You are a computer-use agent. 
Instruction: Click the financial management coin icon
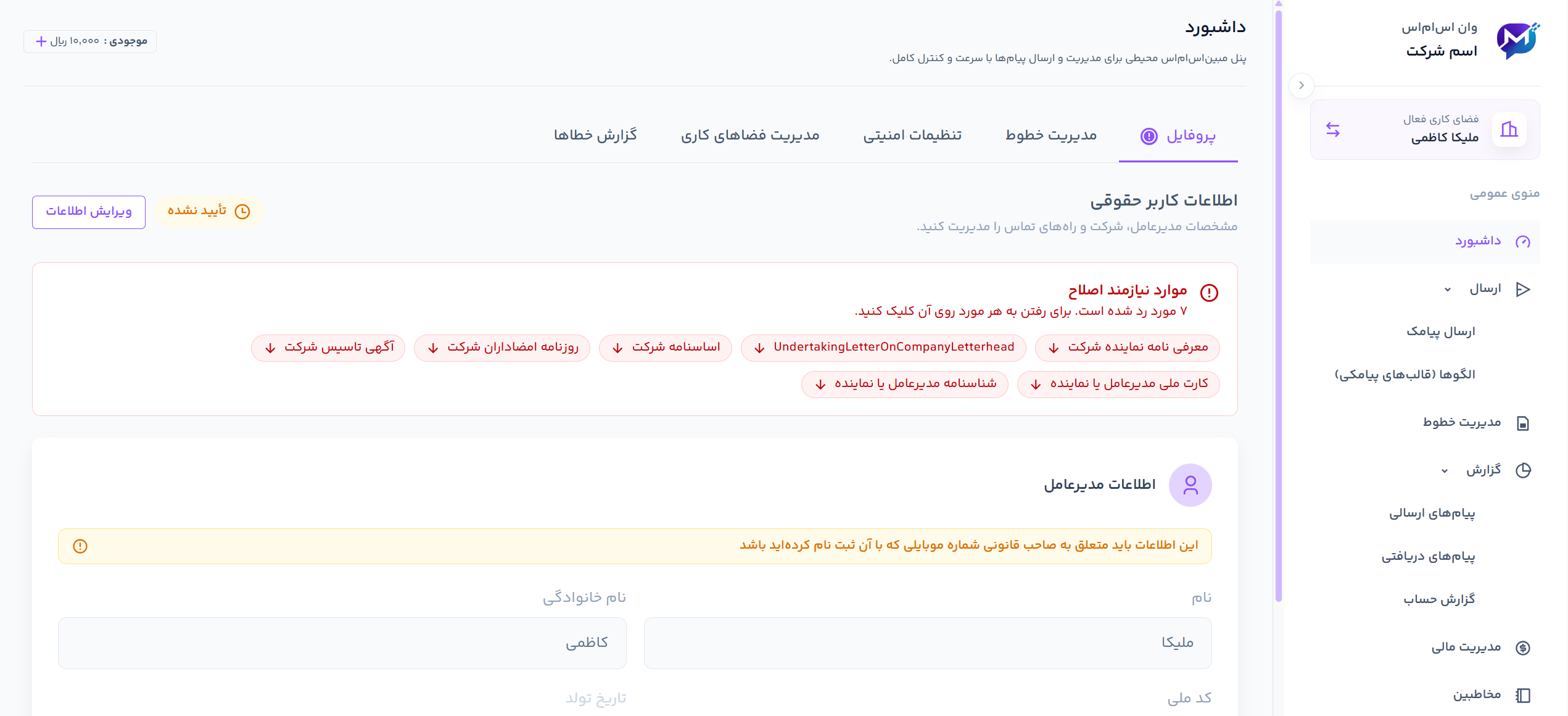(x=1522, y=647)
